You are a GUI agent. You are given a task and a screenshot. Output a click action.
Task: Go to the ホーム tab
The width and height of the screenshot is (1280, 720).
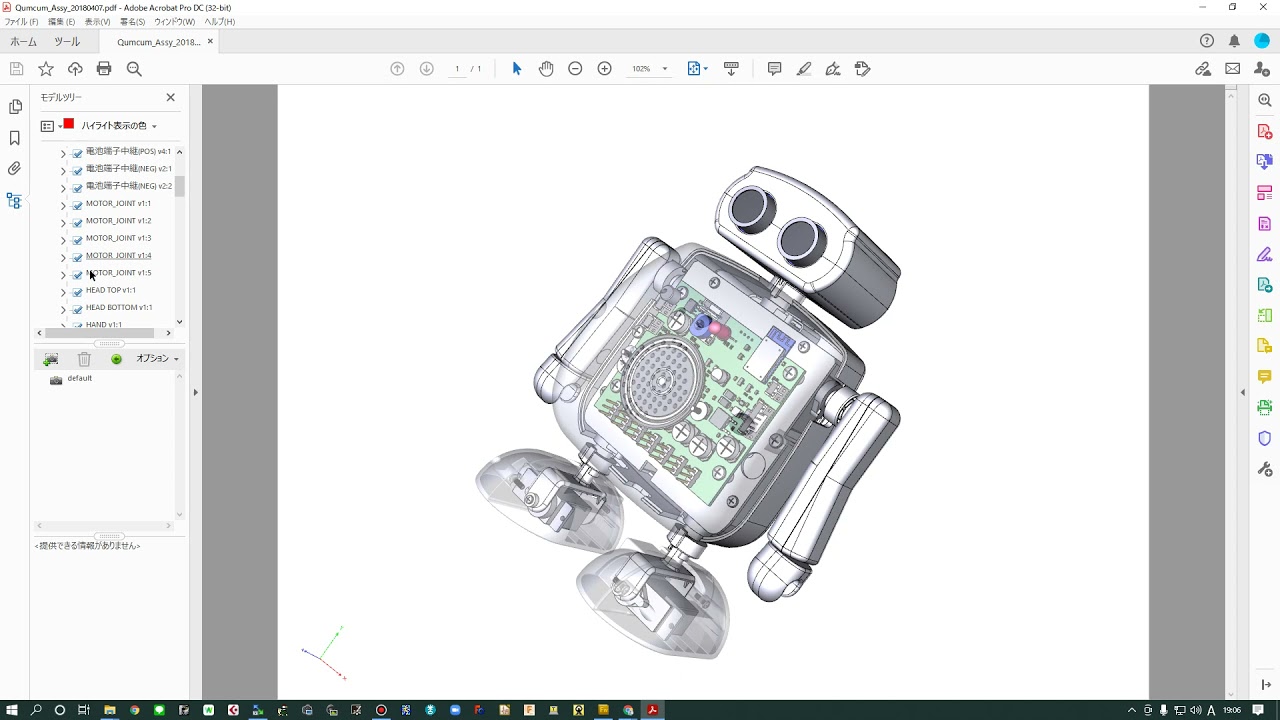click(x=23, y=42)
